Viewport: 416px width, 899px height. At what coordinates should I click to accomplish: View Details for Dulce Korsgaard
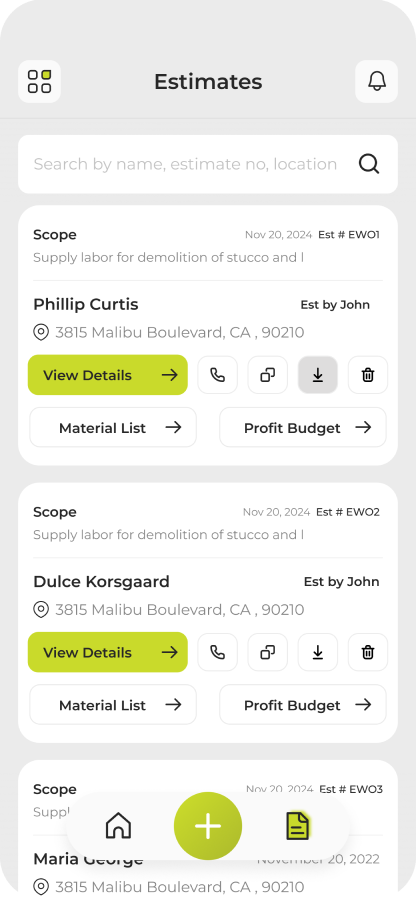(x=108, y=652)
